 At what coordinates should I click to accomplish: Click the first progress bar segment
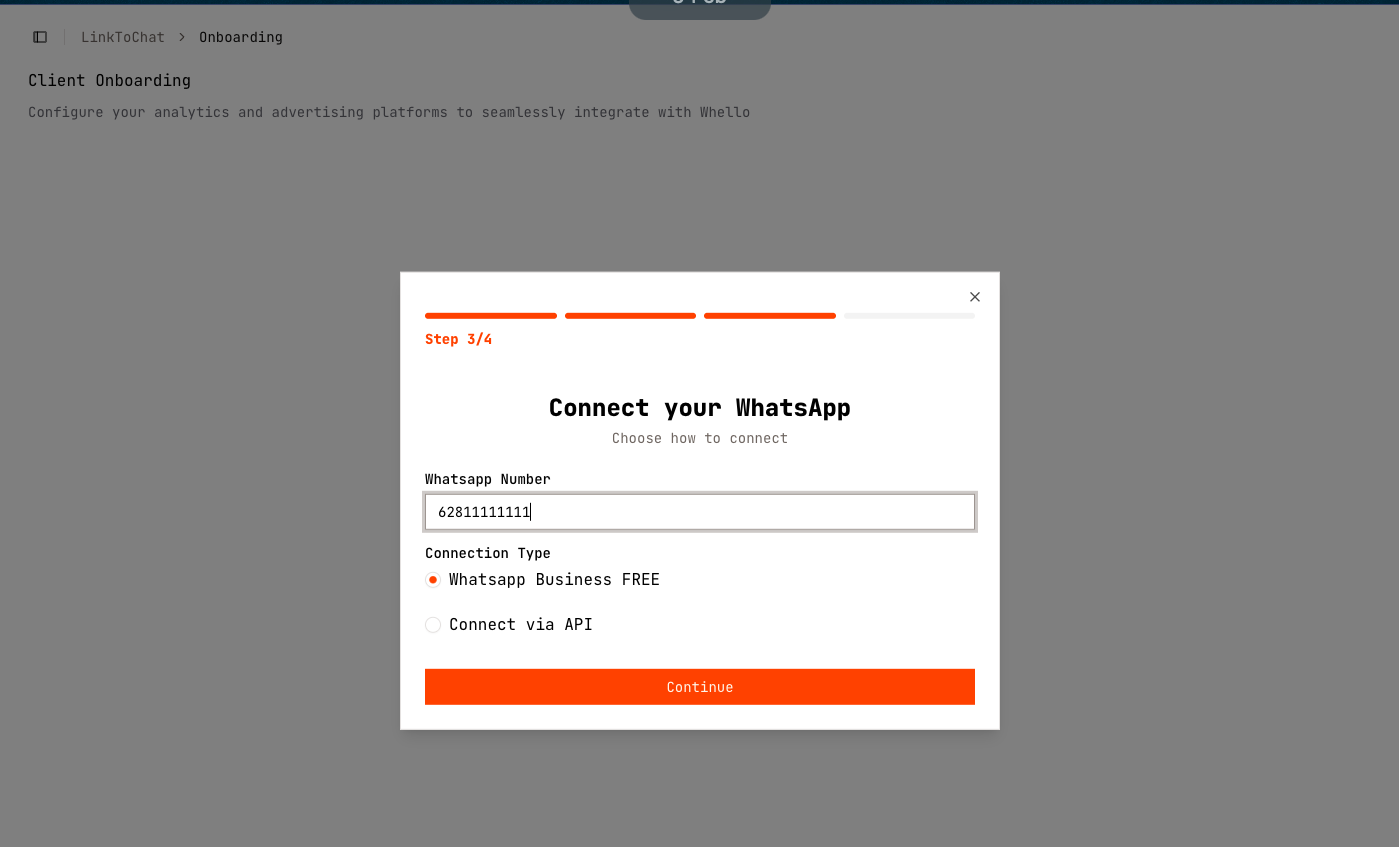[490, 316]
